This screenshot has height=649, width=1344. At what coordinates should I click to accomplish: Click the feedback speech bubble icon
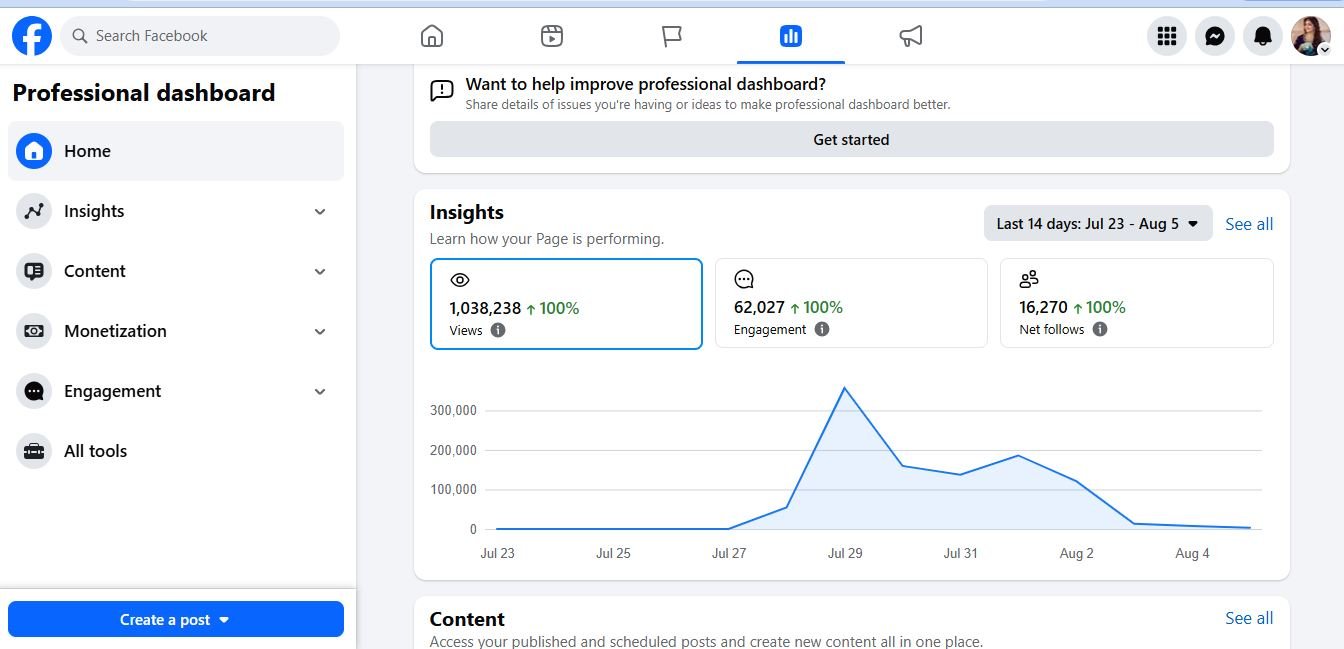pyautogui.click(x=442, y=91)
